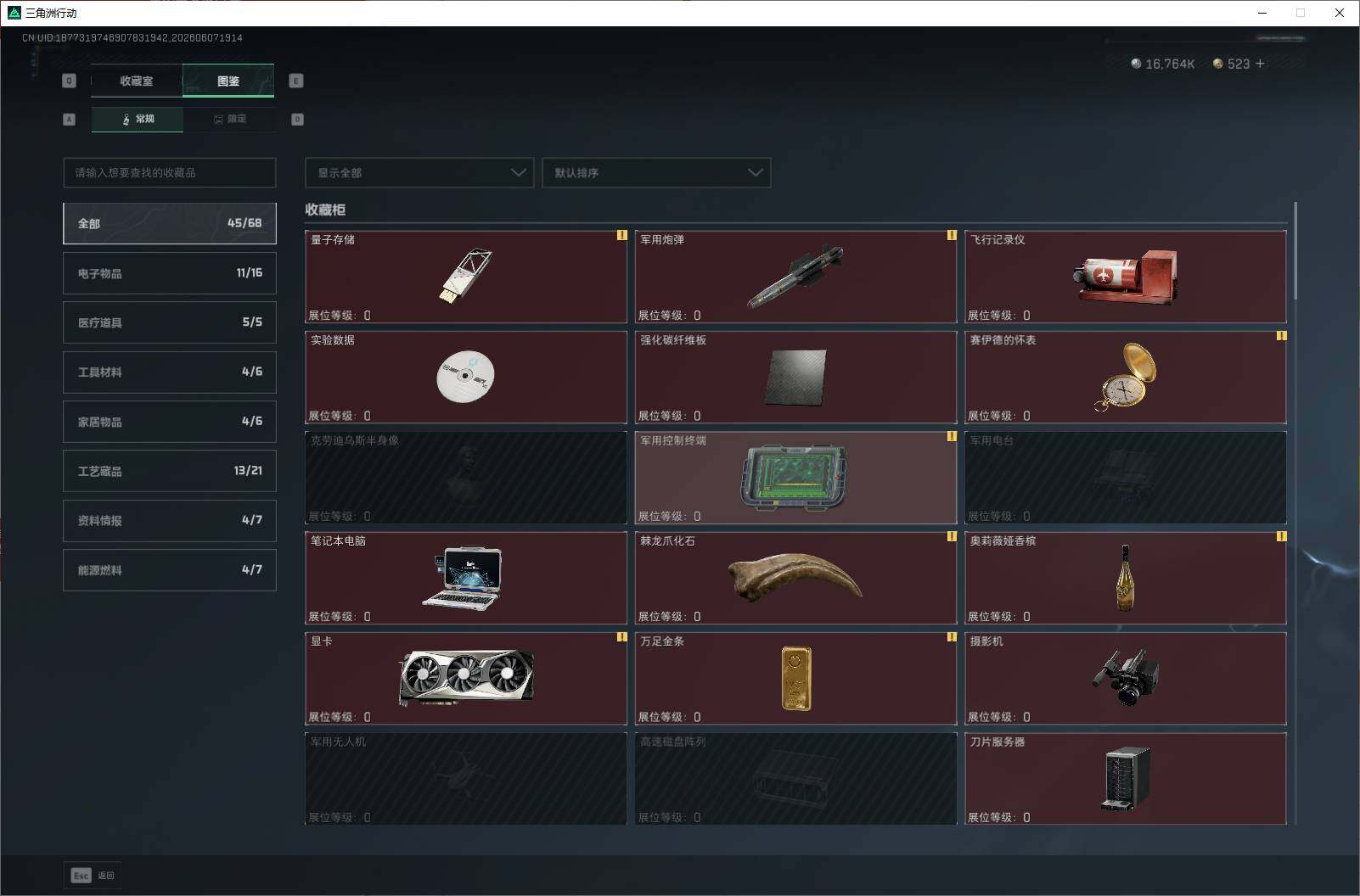Viewport: 1360px width, 896px height.
Task: Select the 笔记本电脑 laptop item
Action: click(465, 578)
